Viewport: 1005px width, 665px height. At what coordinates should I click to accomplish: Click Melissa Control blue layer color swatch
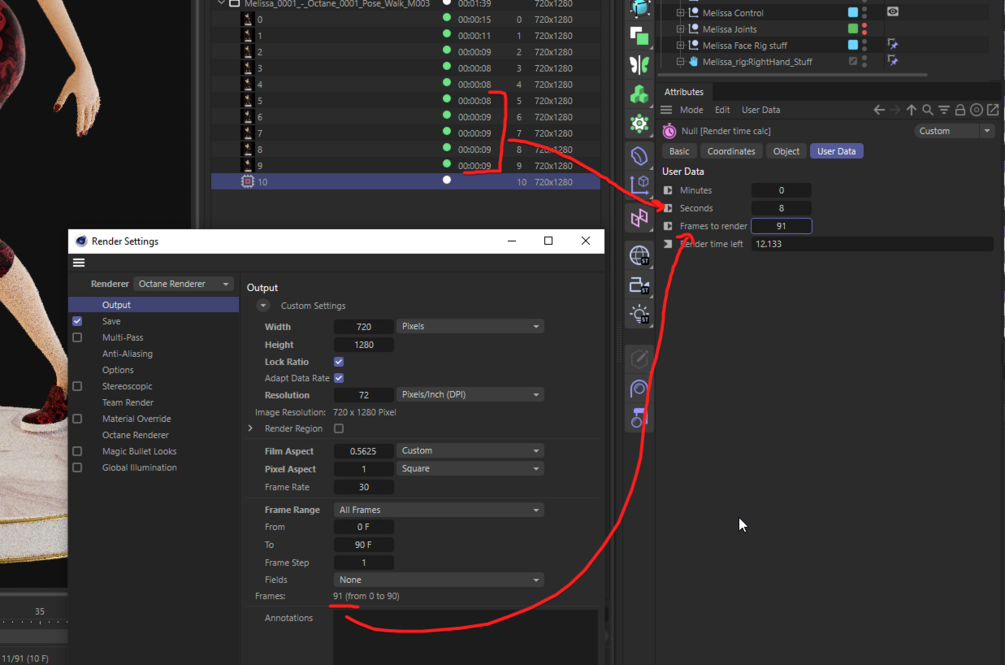coord(853,12)
